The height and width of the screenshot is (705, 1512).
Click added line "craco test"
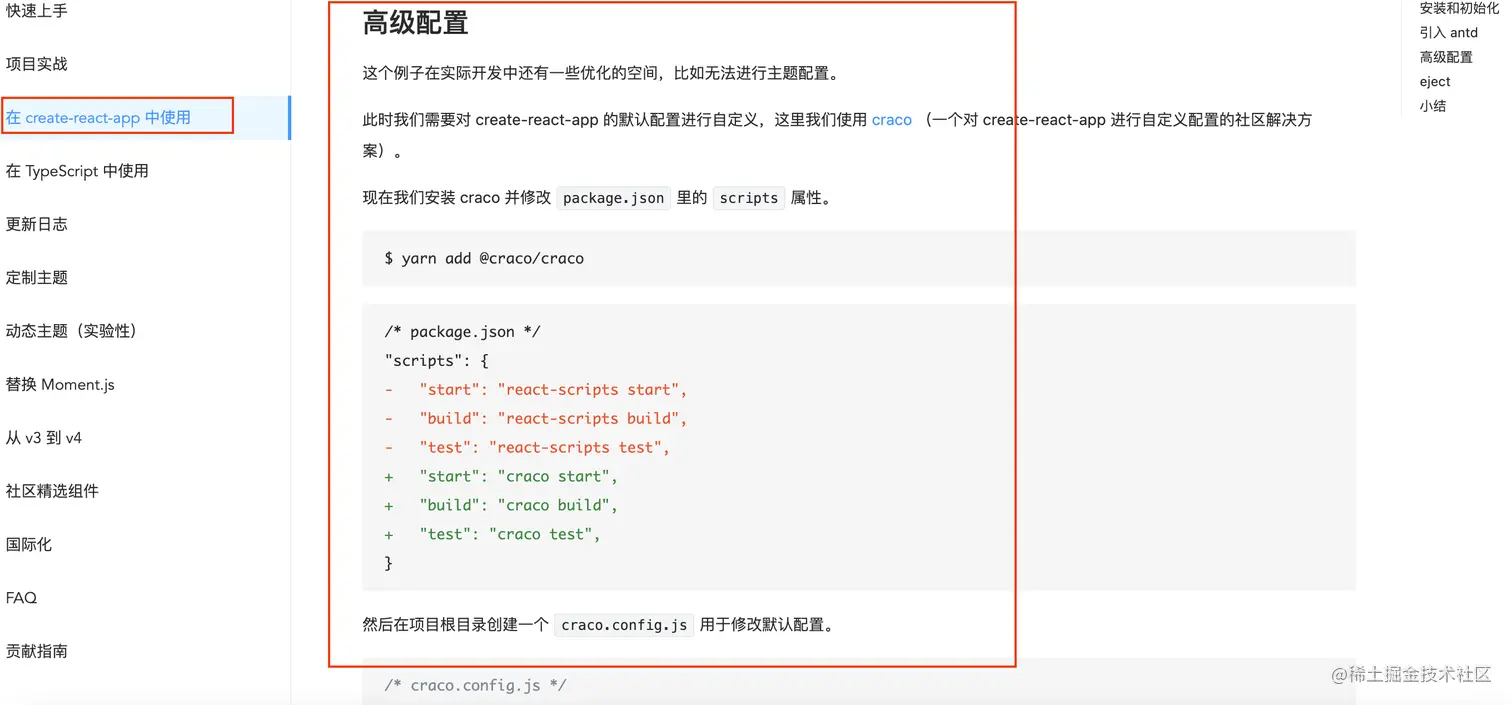click(493, 535)
